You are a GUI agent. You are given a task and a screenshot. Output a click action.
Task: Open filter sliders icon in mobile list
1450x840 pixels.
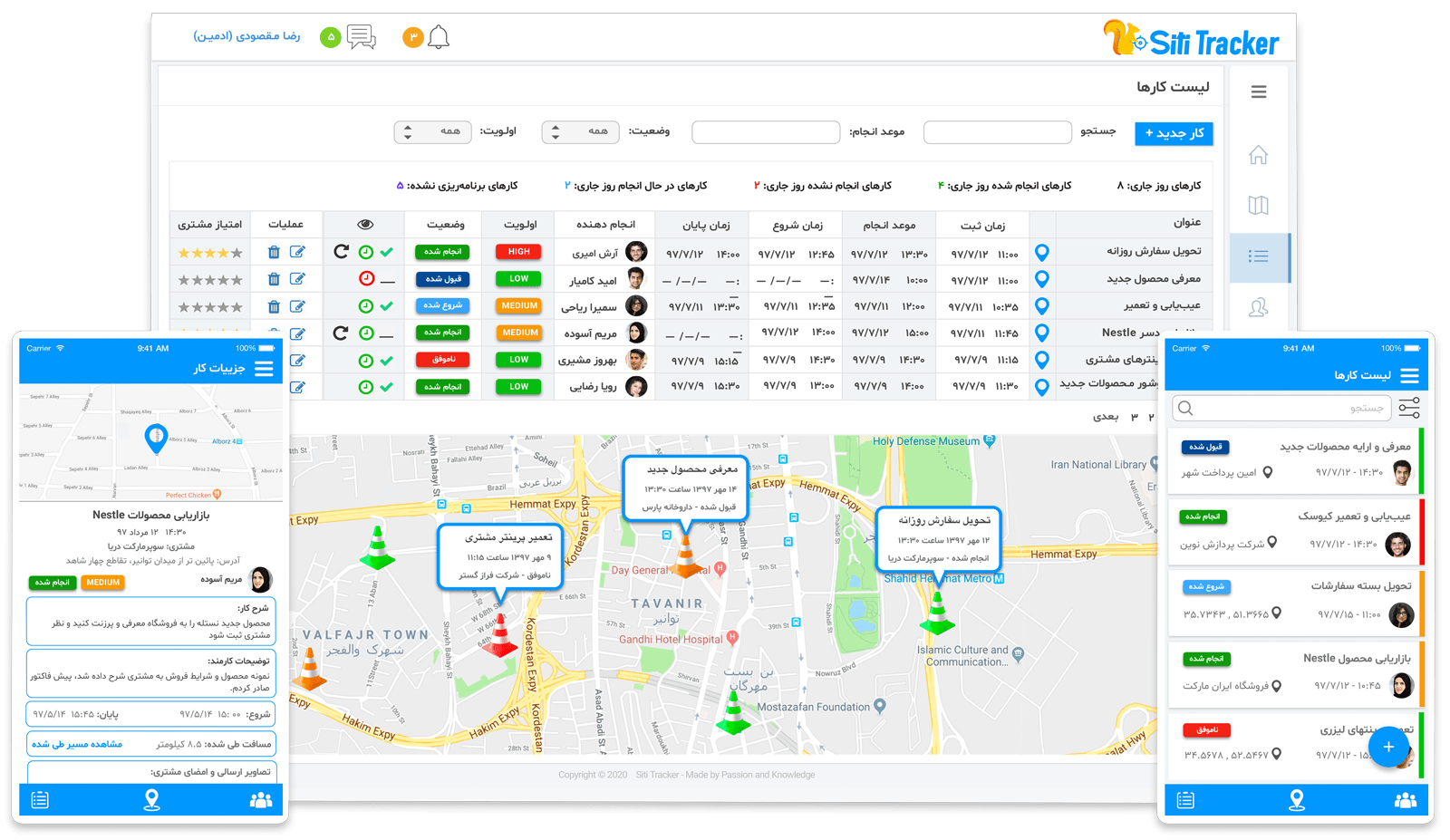click(1409, 408)
